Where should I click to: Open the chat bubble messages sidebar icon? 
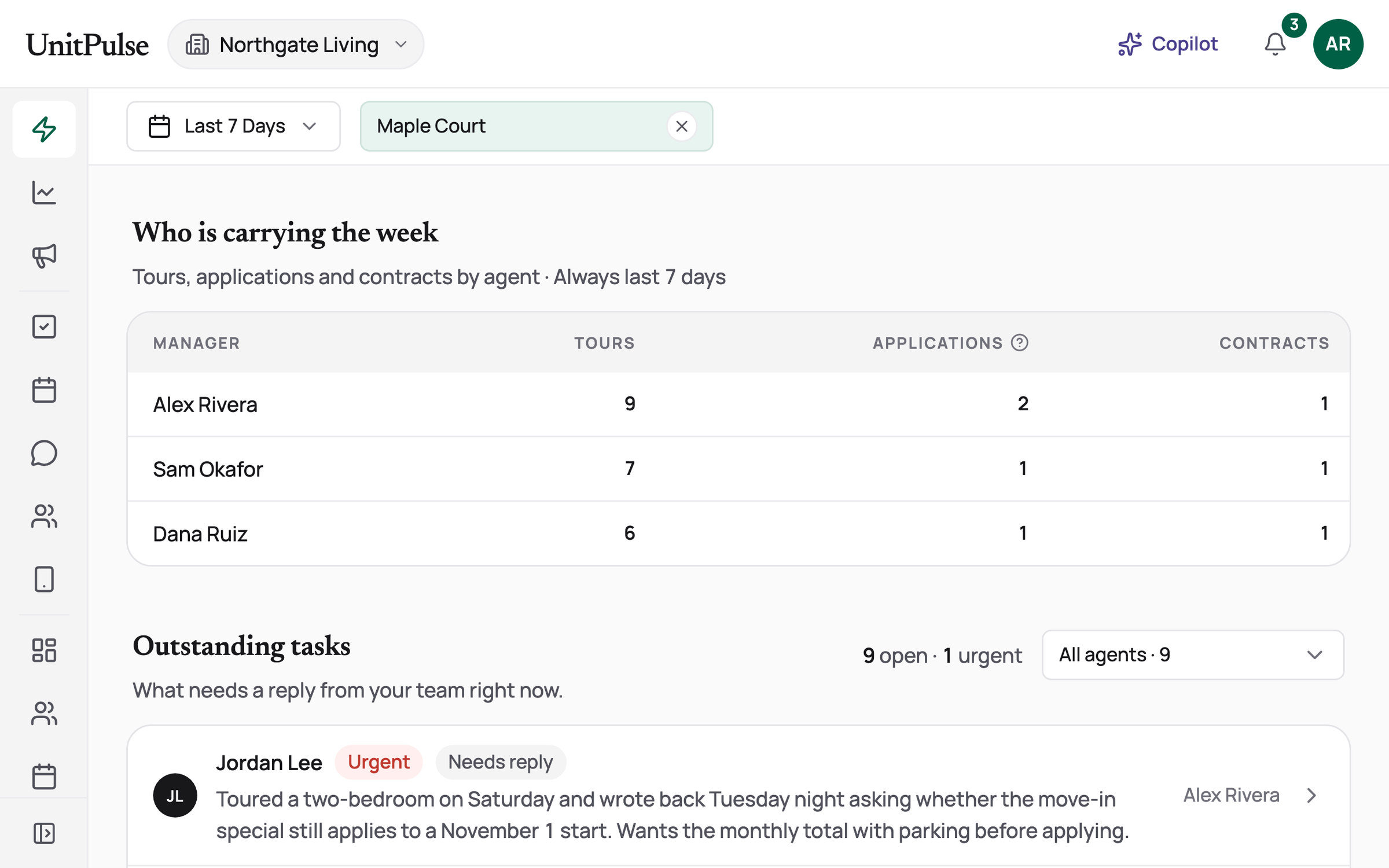click(44, 453)
